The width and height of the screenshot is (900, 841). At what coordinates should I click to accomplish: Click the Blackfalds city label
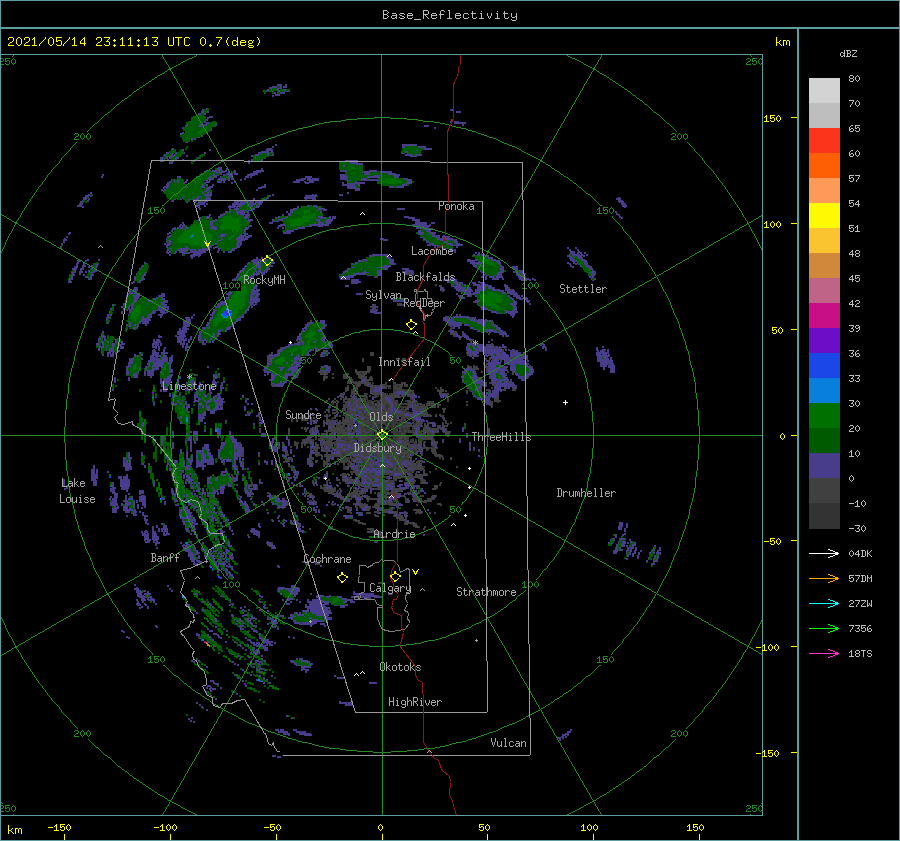425,277
